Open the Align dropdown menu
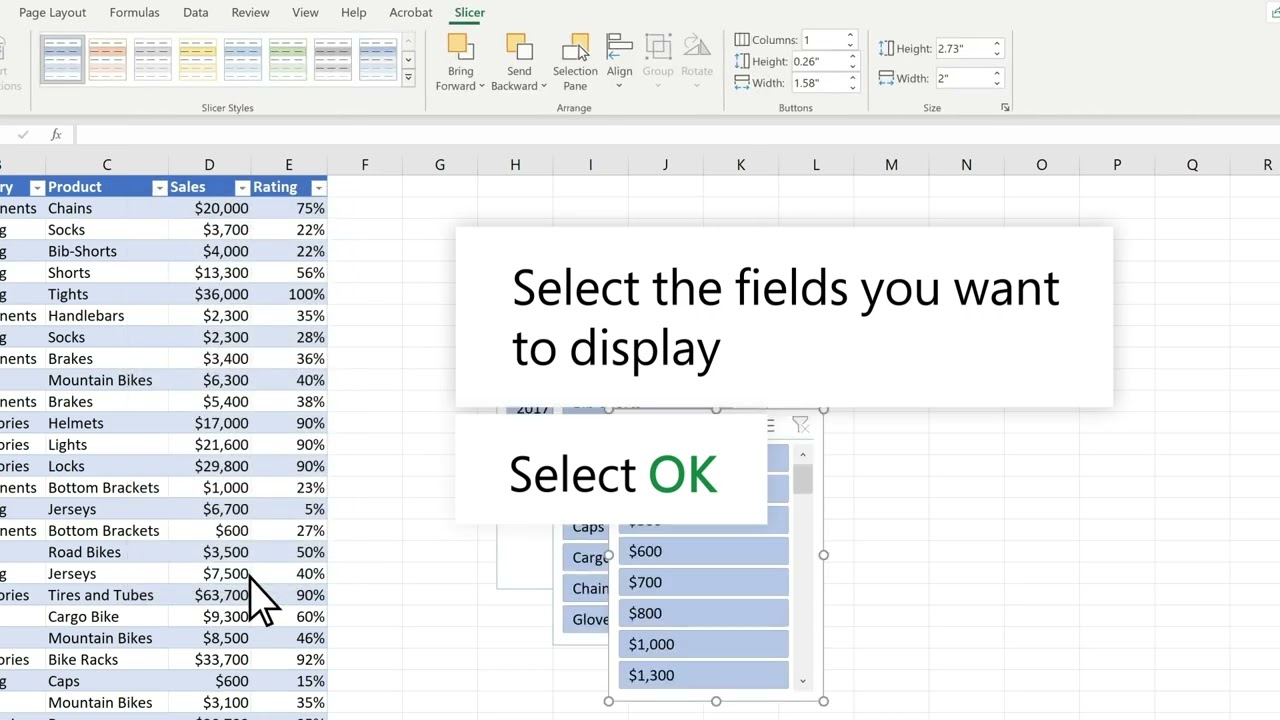1280x720 pixels. 619,86
